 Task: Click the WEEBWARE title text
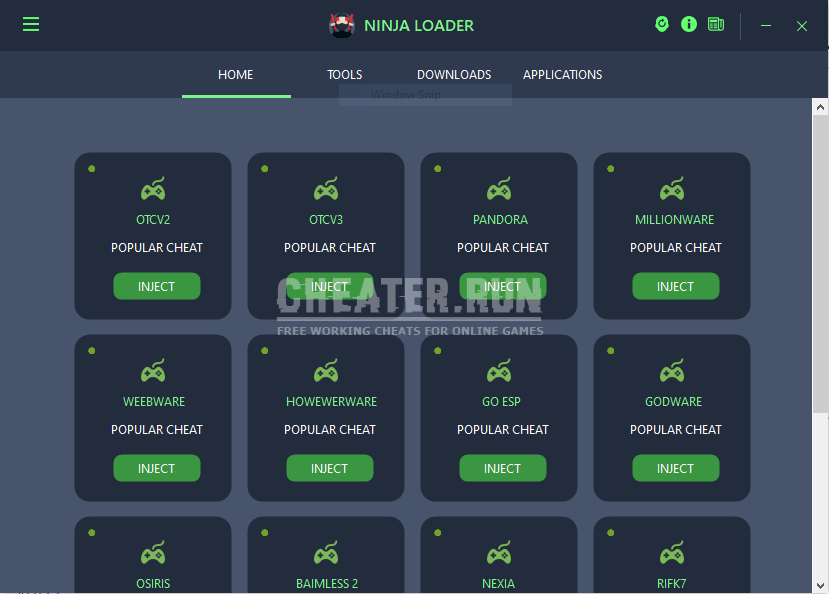pyautogui.click(x=154, y=402)
